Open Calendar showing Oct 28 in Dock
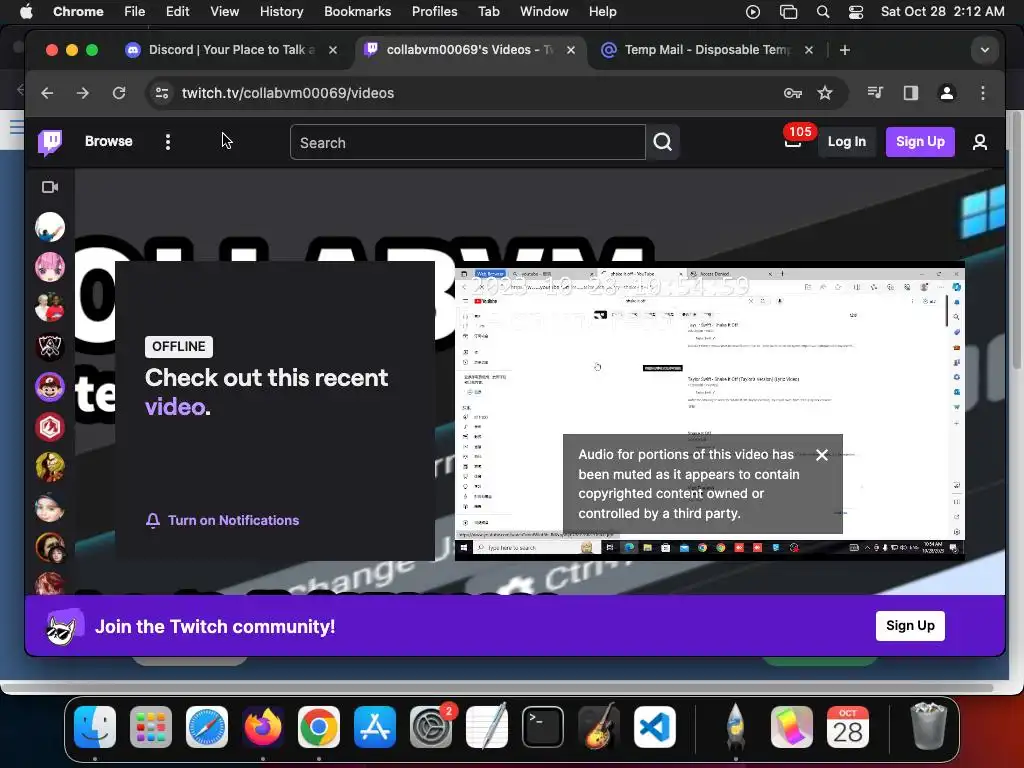The width and height of the screenshot is (1024, 768). point(848,727)
